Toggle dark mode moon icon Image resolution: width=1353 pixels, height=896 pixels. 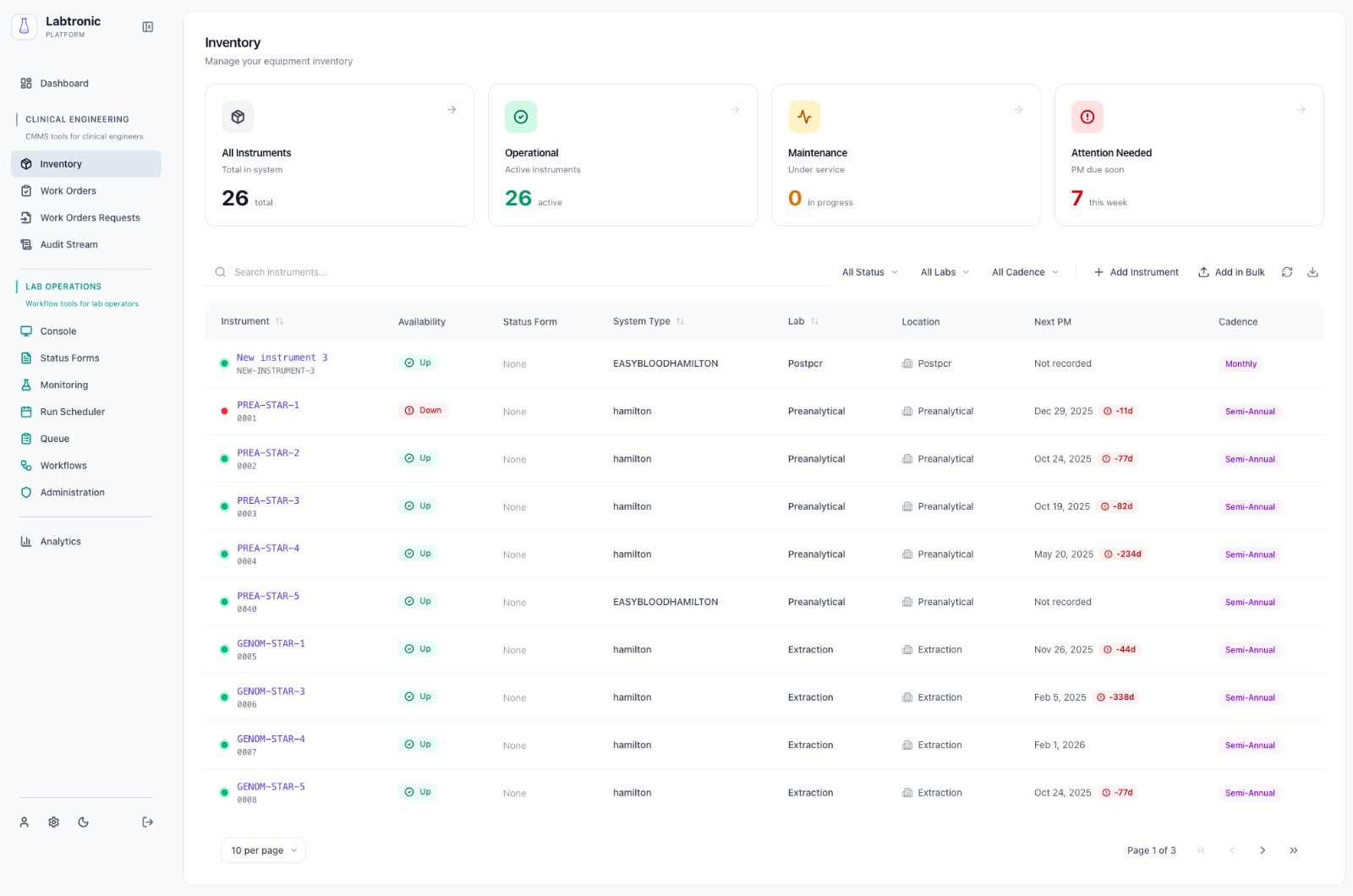click(83, 822)
